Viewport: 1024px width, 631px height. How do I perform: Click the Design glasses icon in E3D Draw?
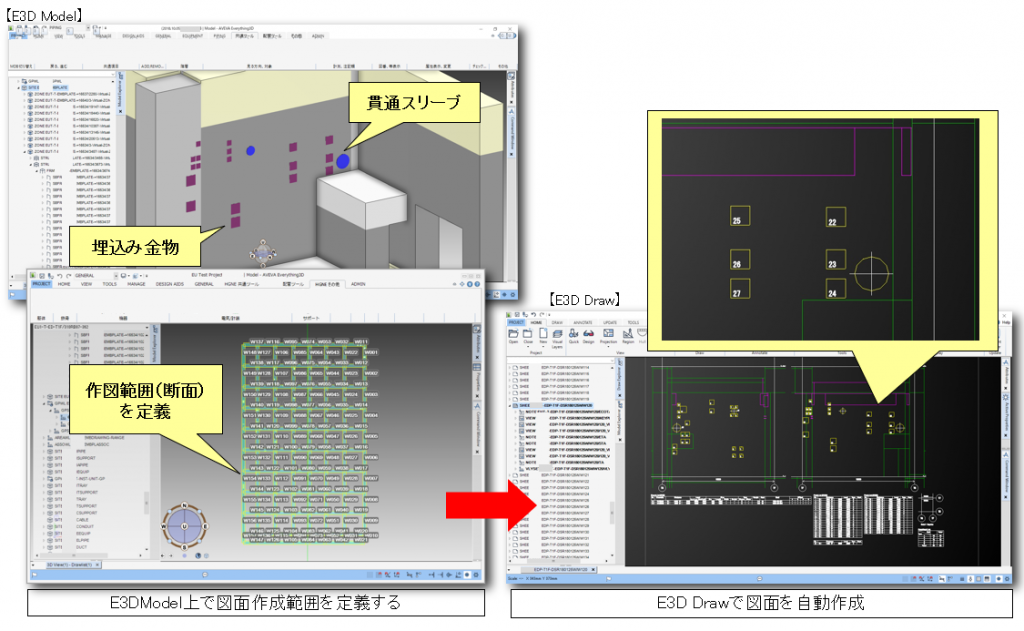588,334
